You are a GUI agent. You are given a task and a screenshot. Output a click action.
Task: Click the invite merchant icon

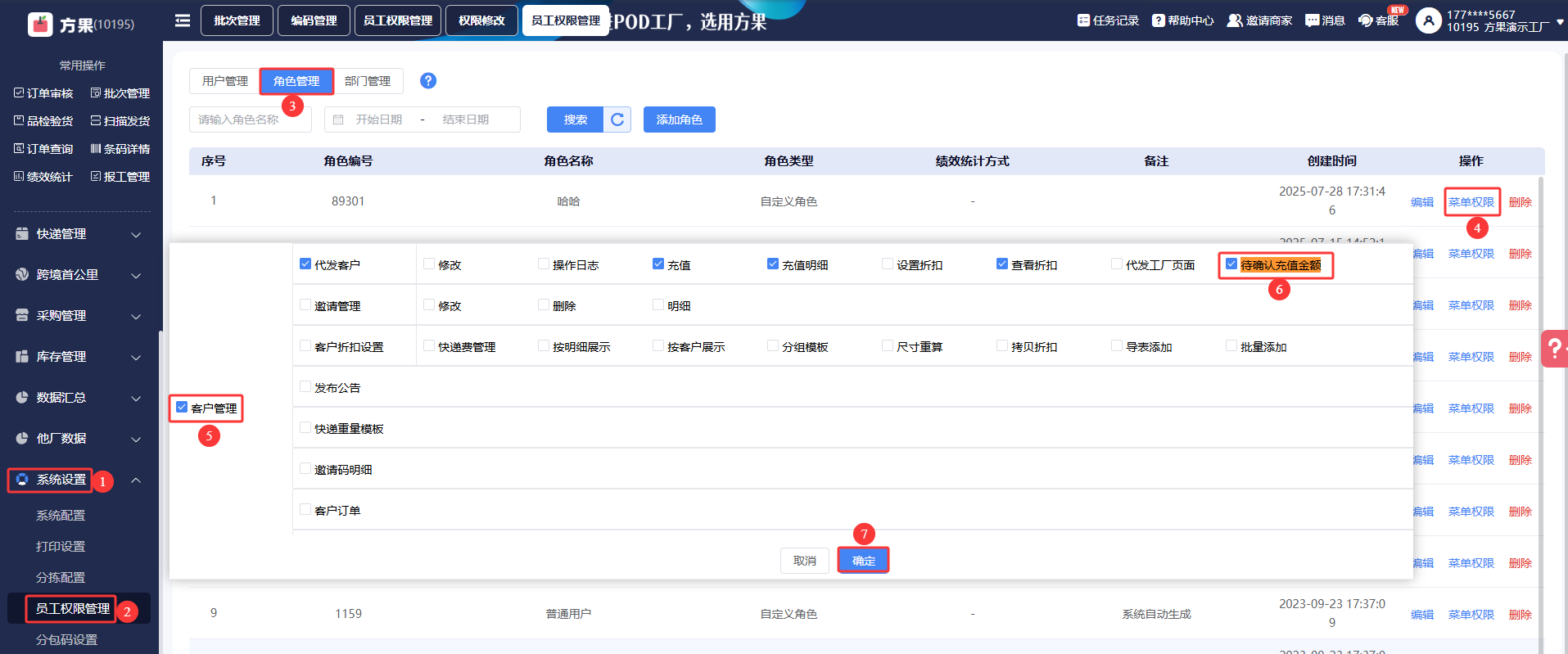tap(1235, 20)
